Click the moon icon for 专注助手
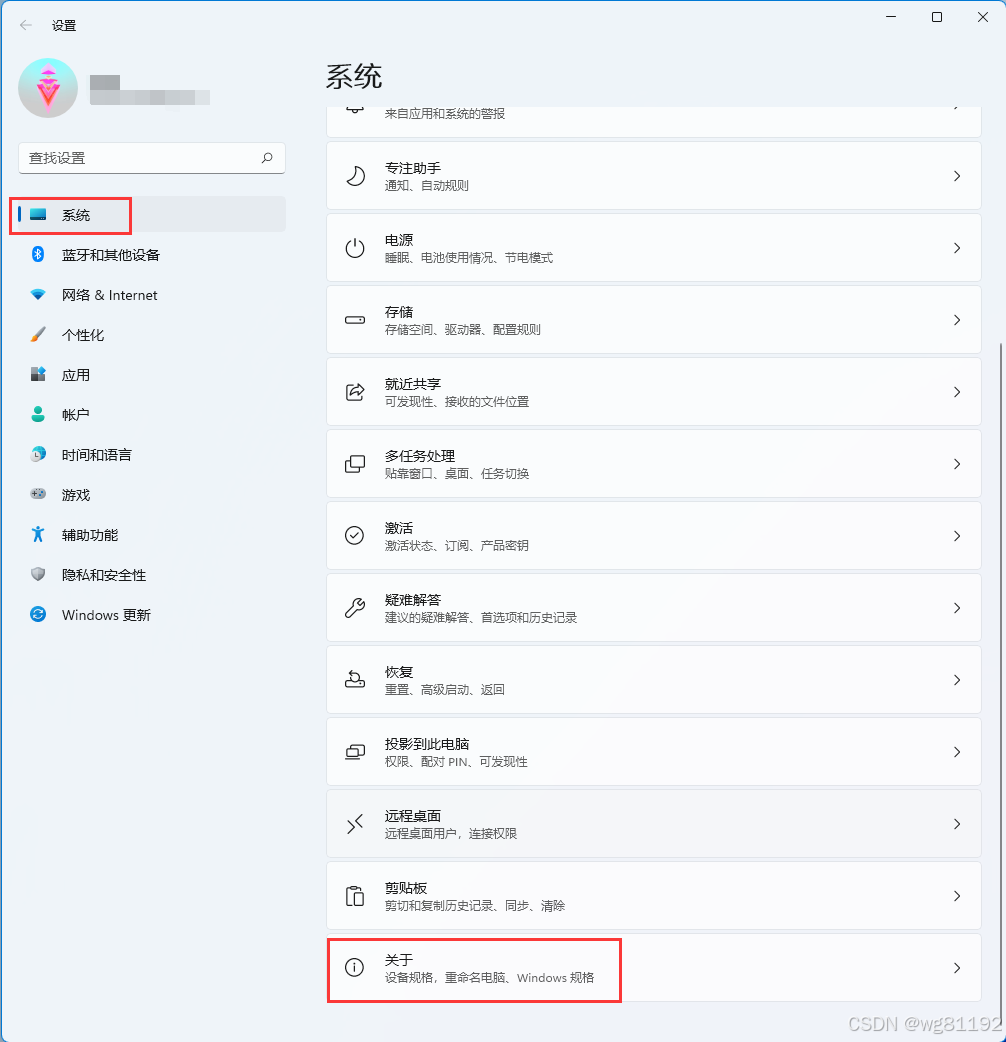 click(355, 176)
